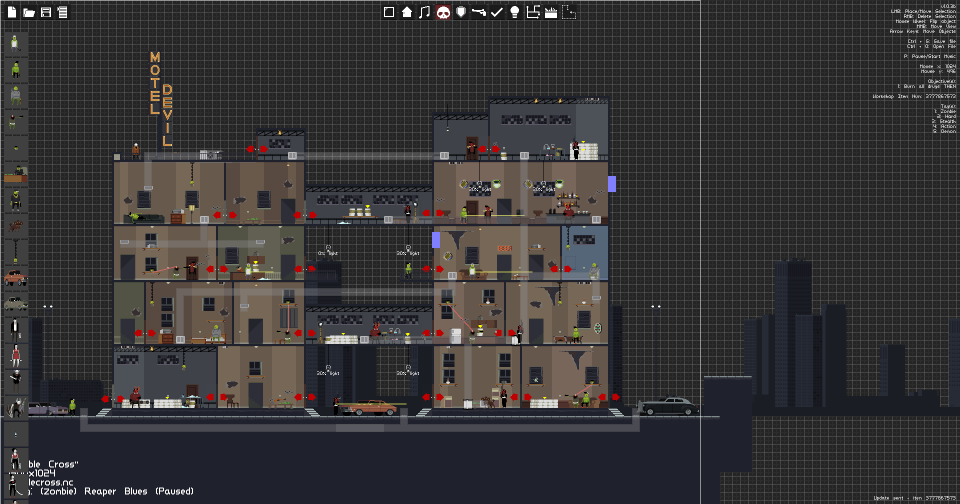The height and width of the screenshot is (504, 960).
Task: Pick the skull-masked figure in the palette
Action: coord(15,380)
